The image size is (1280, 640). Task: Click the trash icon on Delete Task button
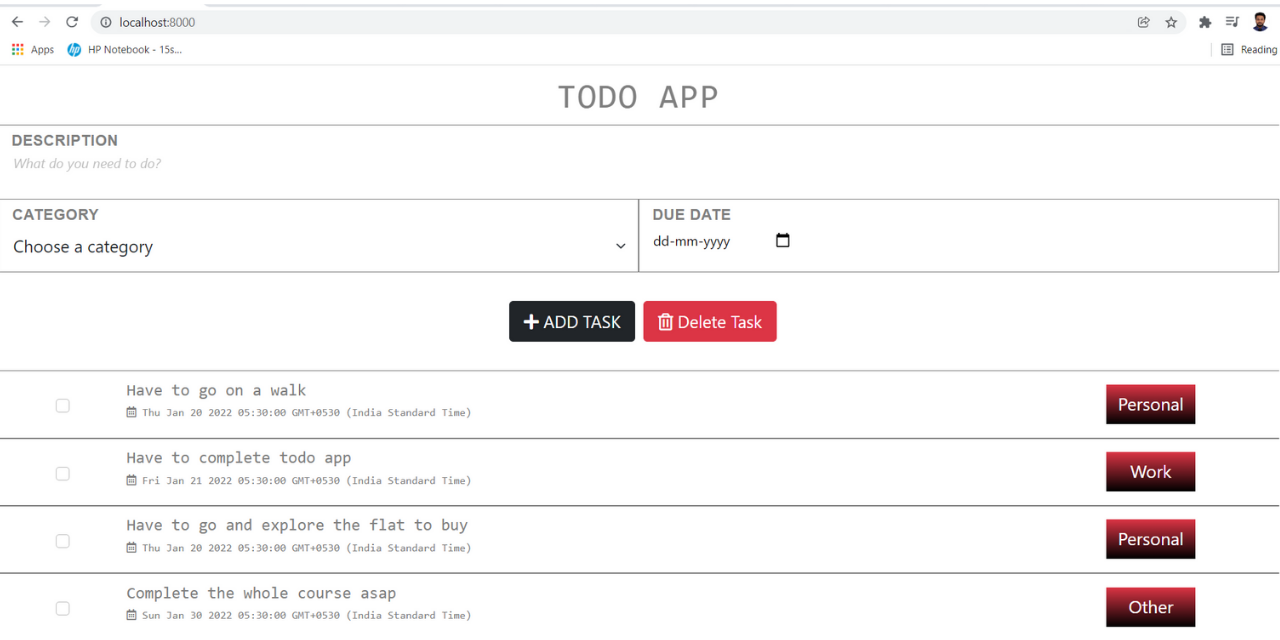pos(666,321)
